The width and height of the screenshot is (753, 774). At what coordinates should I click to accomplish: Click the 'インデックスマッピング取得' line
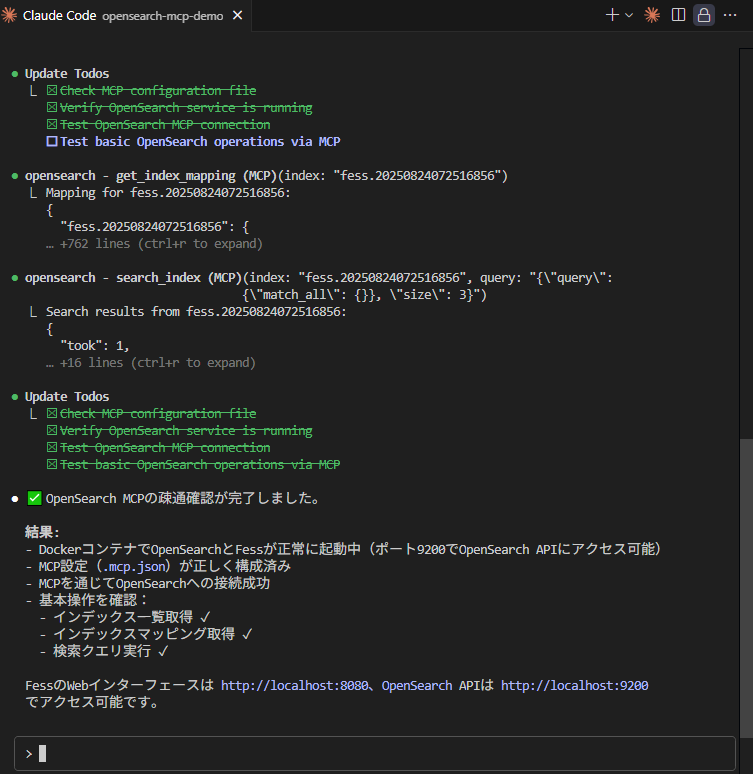point(147,634)
